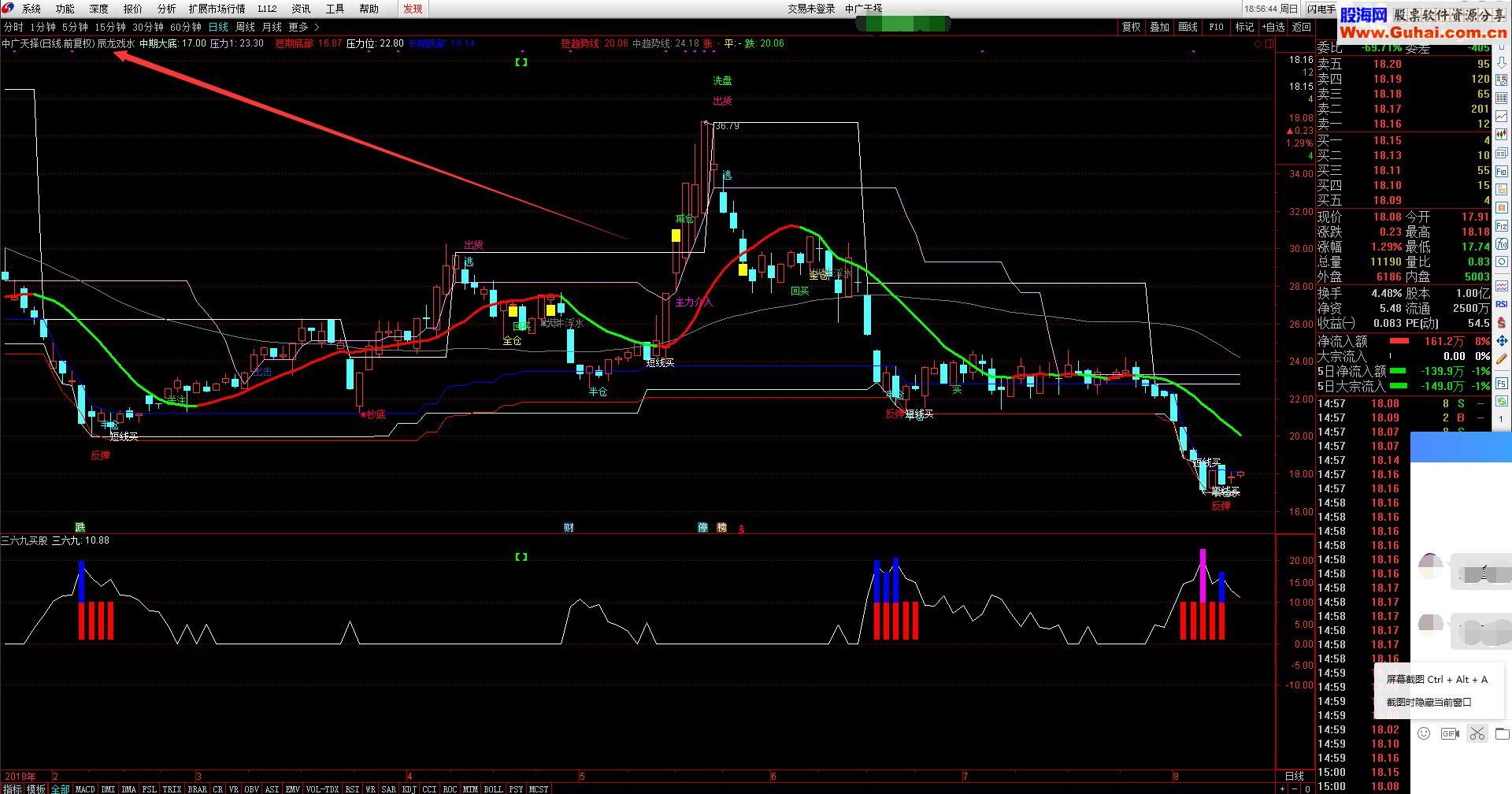
Task: Click the app logo in title bar
Action: (x=7, y=8)
